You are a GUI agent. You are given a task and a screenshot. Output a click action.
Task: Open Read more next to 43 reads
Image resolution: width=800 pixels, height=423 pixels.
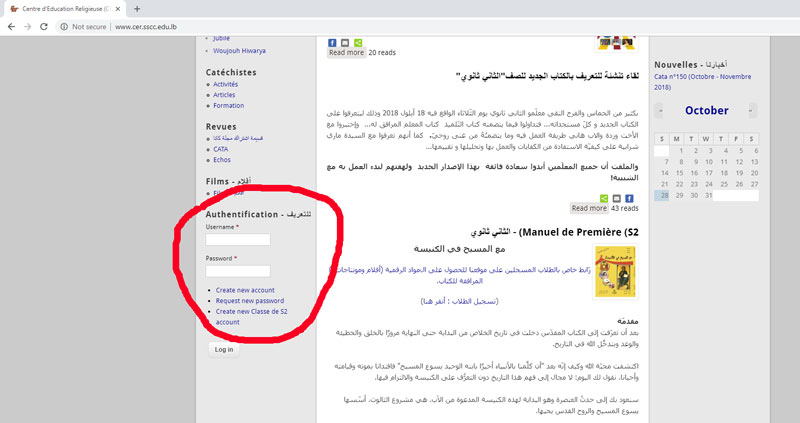click(589, 208)
